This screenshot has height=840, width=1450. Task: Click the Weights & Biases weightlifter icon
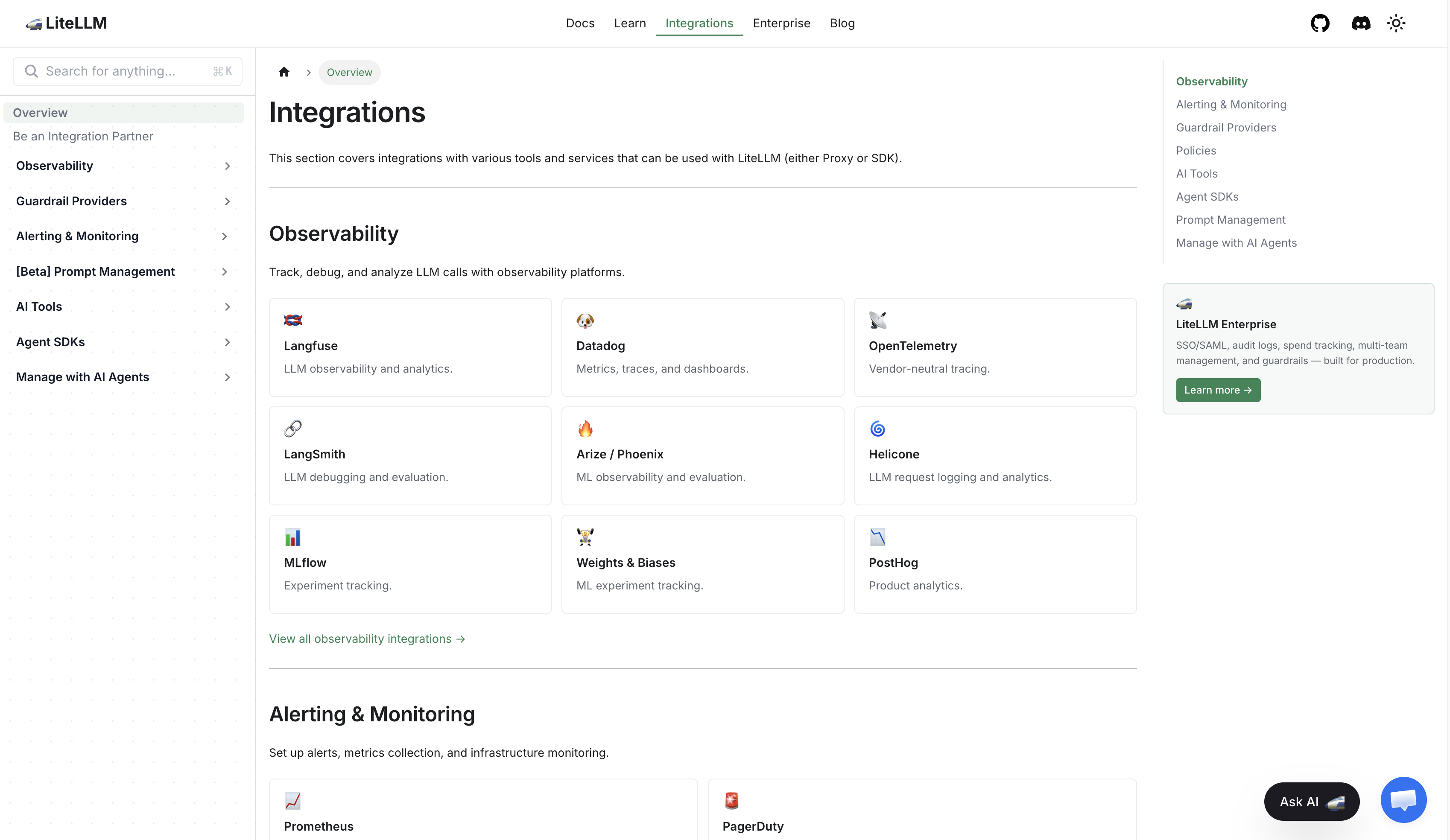[x=585, y=537]
